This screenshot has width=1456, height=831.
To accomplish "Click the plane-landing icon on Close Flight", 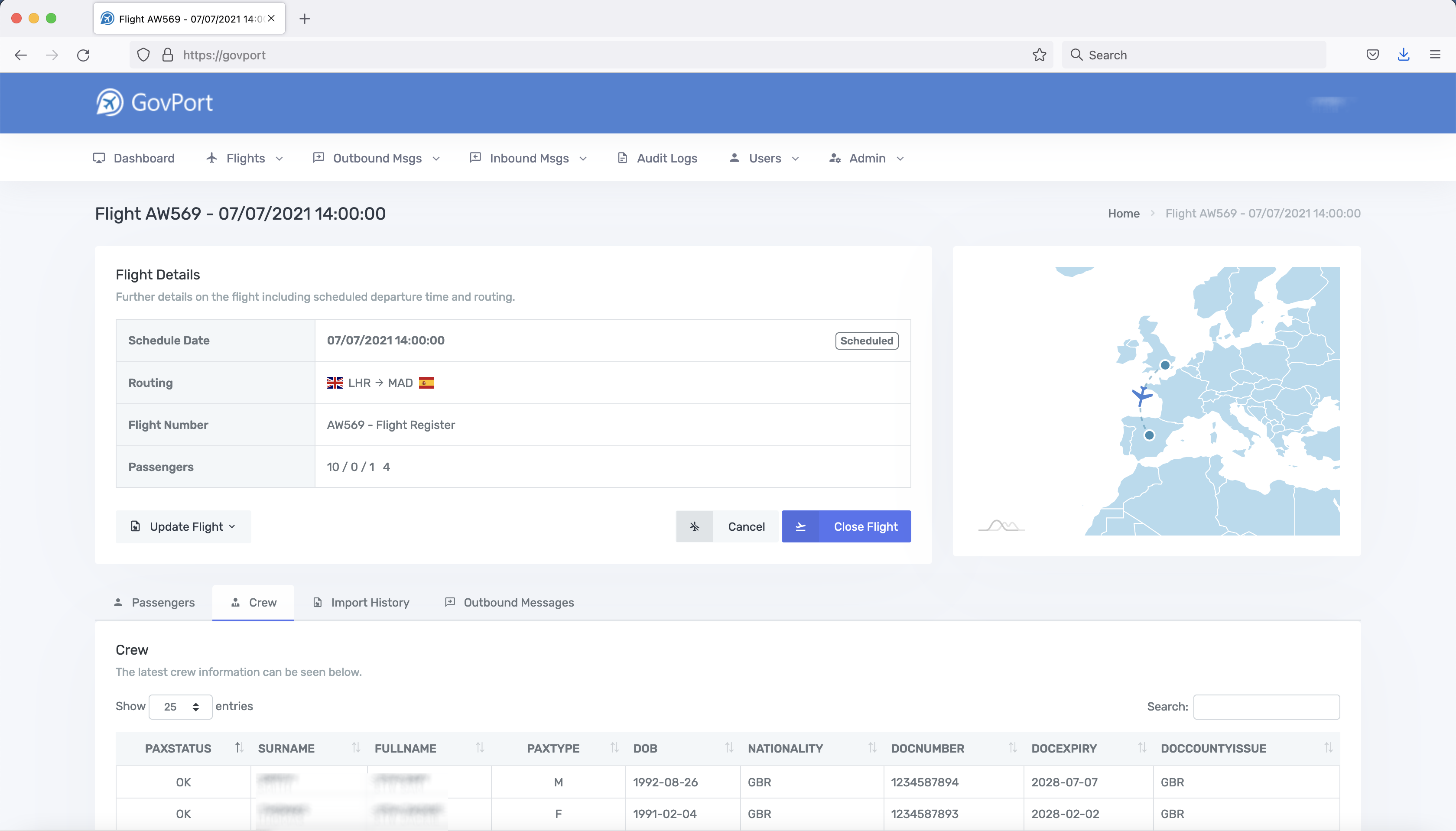I will coord(800,526).
